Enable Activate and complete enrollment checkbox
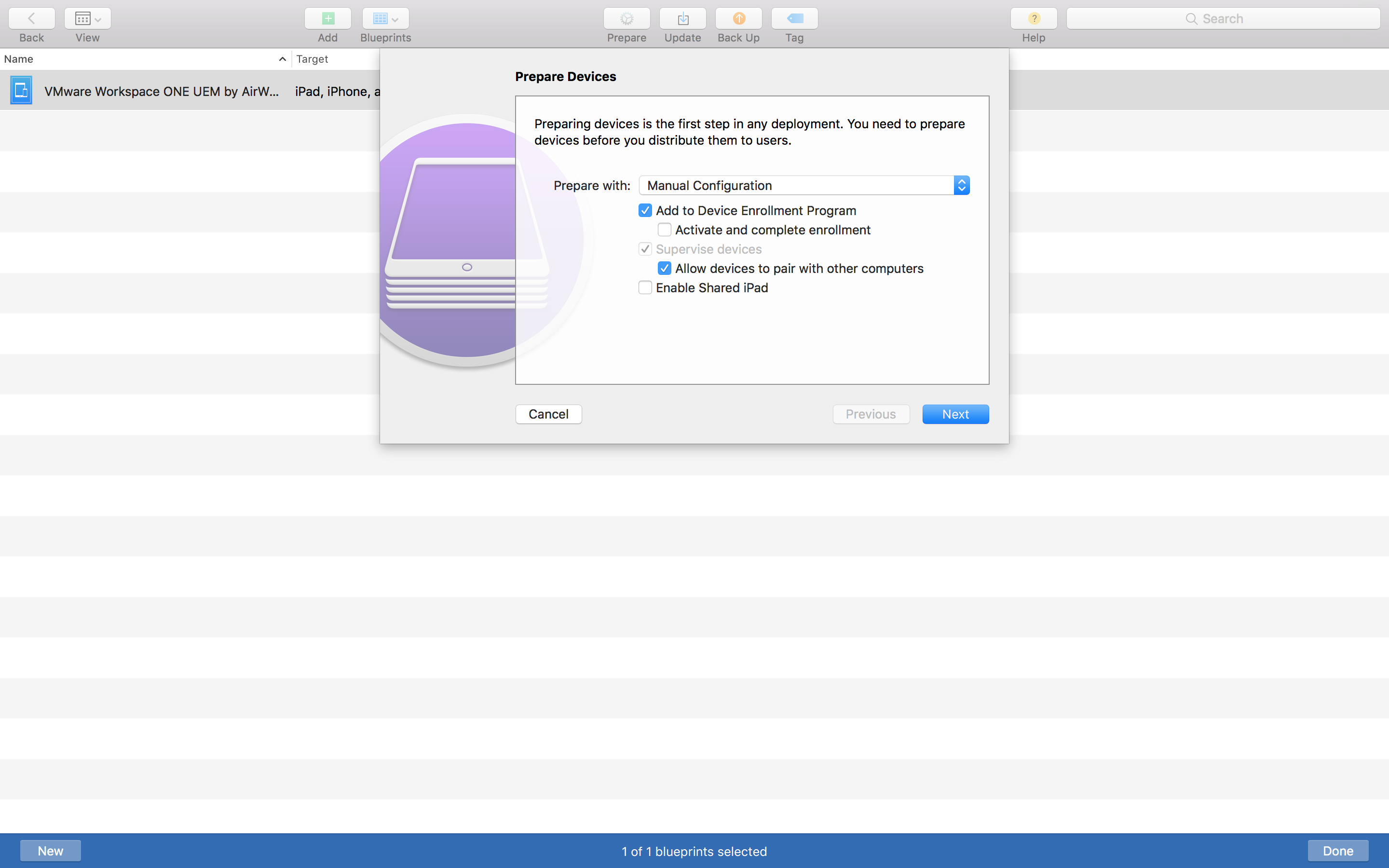Screen dimensions: 1389x868 tap(664, 230)
